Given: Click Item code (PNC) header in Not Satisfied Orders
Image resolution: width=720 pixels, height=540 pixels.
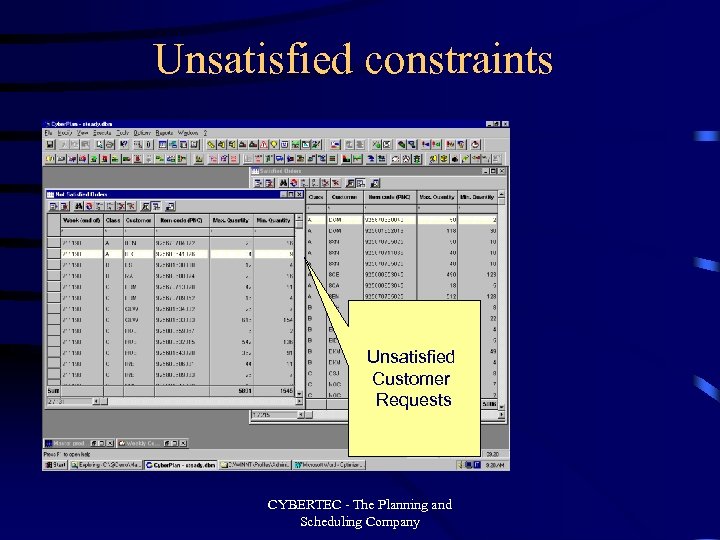Looking at the screenshot, I should click(182, 220).
